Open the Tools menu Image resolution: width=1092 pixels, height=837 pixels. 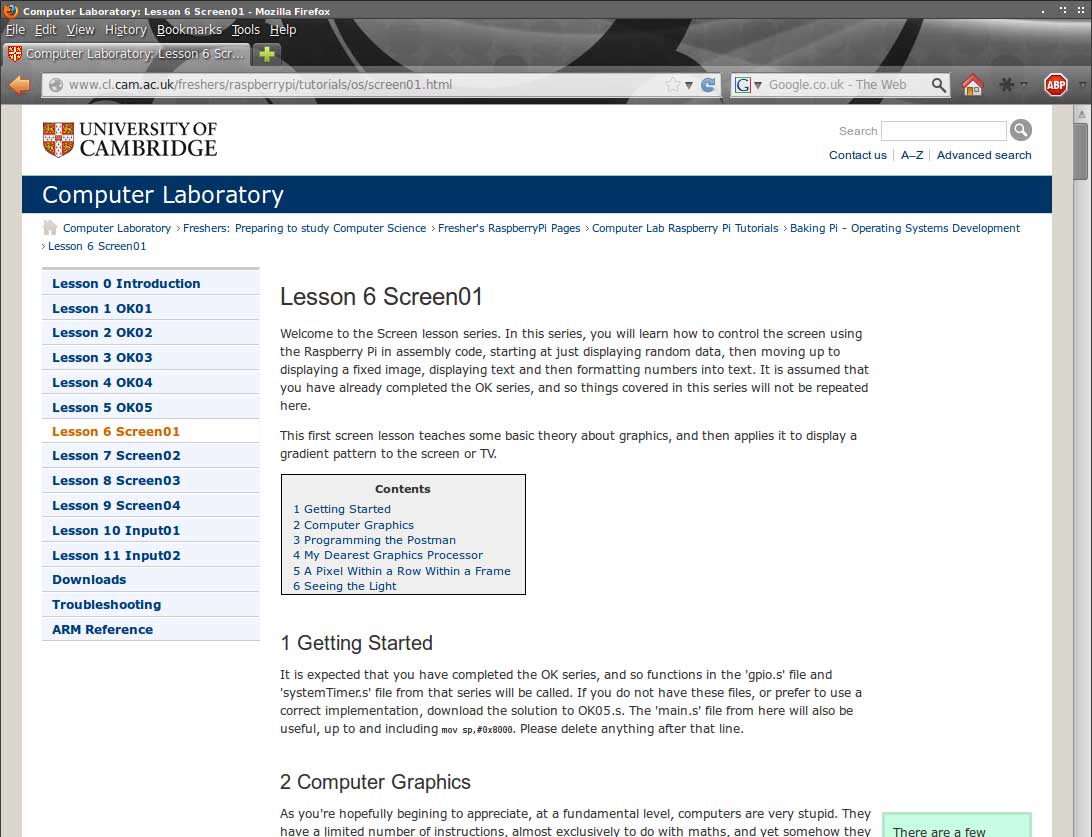(245, 30)
